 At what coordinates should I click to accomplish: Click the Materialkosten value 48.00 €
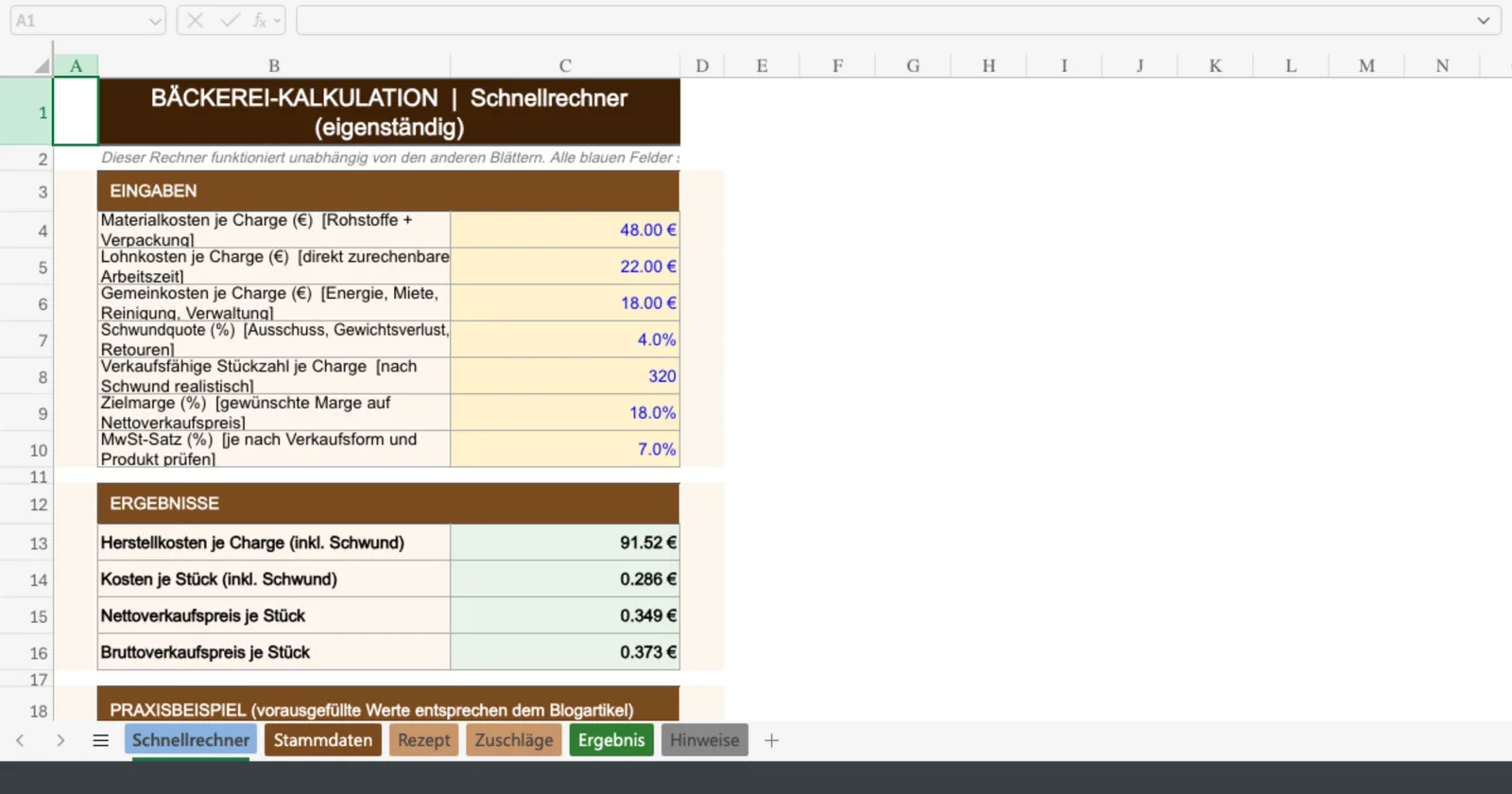[565, 230]
